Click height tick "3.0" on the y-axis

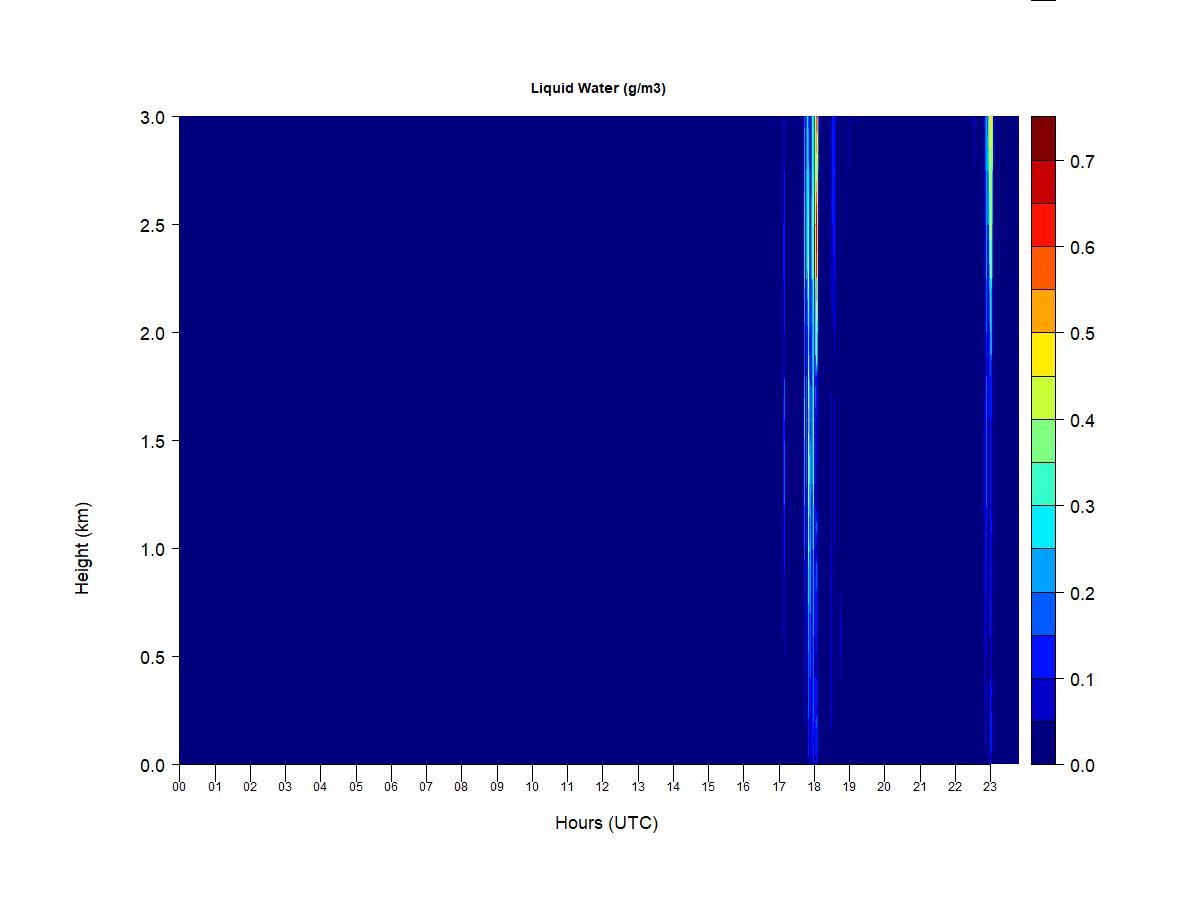tap(153, 117)
